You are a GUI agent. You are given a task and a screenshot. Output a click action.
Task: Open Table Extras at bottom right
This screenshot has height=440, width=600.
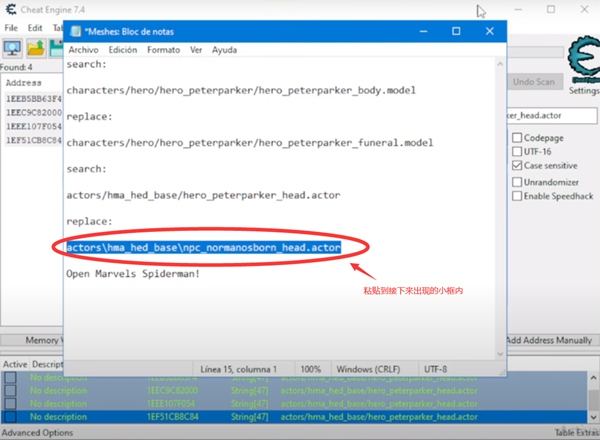click(x=577, y=432)
